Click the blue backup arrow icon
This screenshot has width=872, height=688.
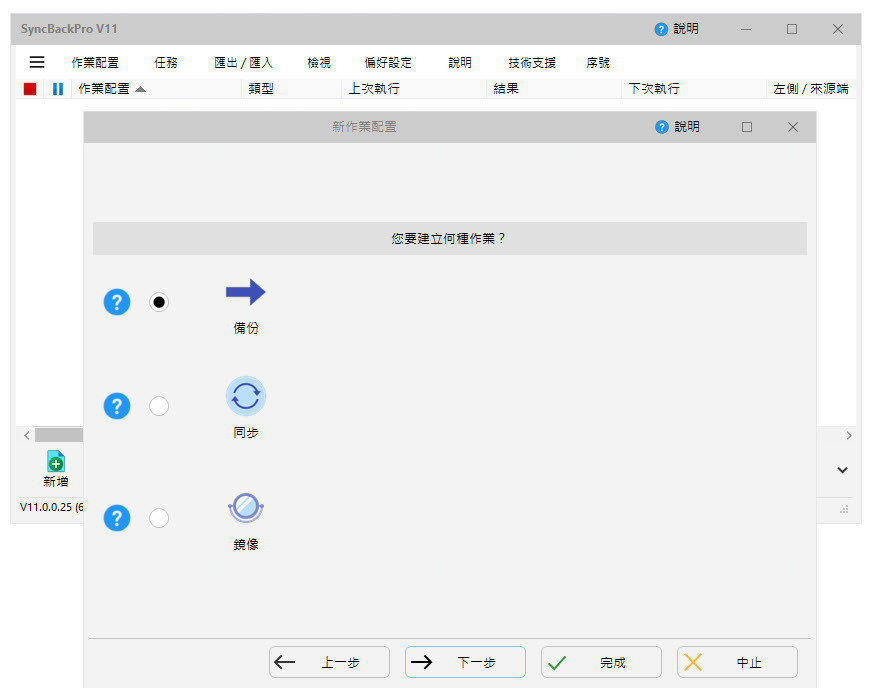(245, 292)
